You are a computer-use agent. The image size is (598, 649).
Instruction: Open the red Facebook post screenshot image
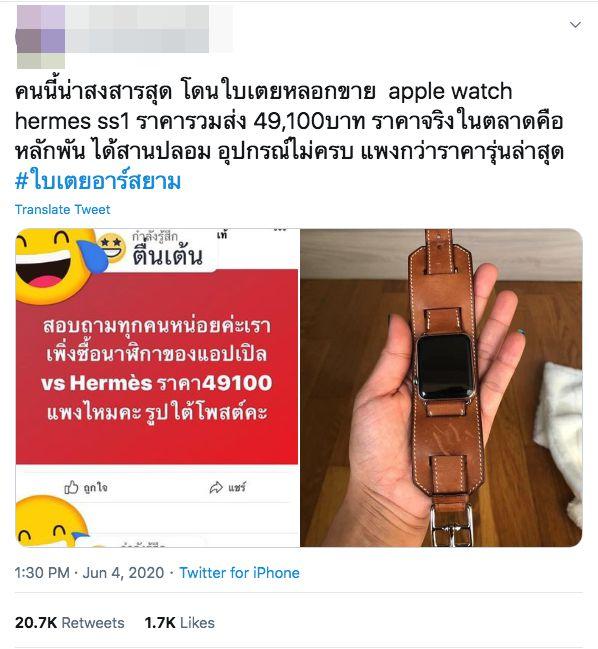tap(157, 387)
